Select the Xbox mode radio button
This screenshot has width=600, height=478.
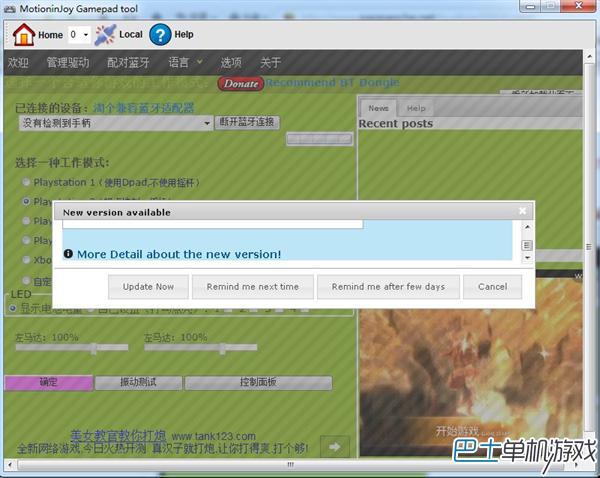pyautogui.click(x=26, y=260)
